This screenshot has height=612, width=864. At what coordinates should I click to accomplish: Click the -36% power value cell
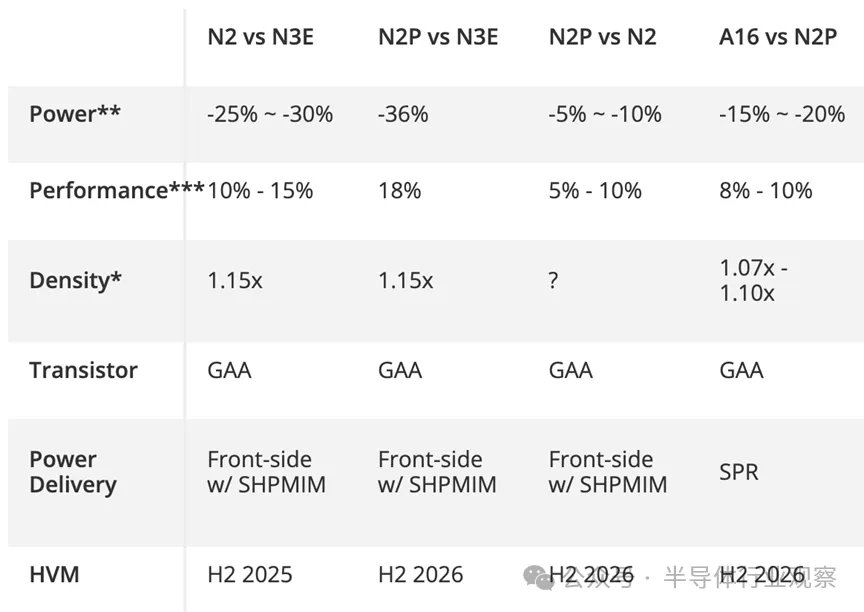[x=403, y=114]
